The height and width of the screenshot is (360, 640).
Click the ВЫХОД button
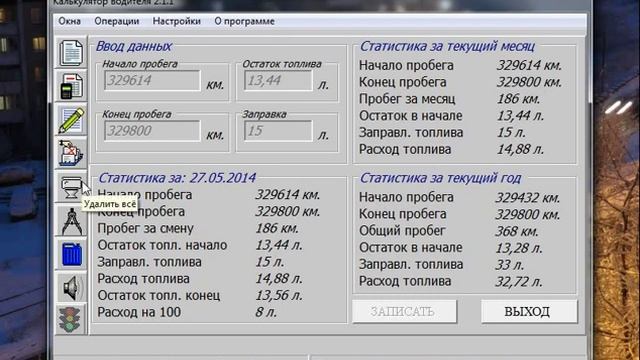pos(529,311)
